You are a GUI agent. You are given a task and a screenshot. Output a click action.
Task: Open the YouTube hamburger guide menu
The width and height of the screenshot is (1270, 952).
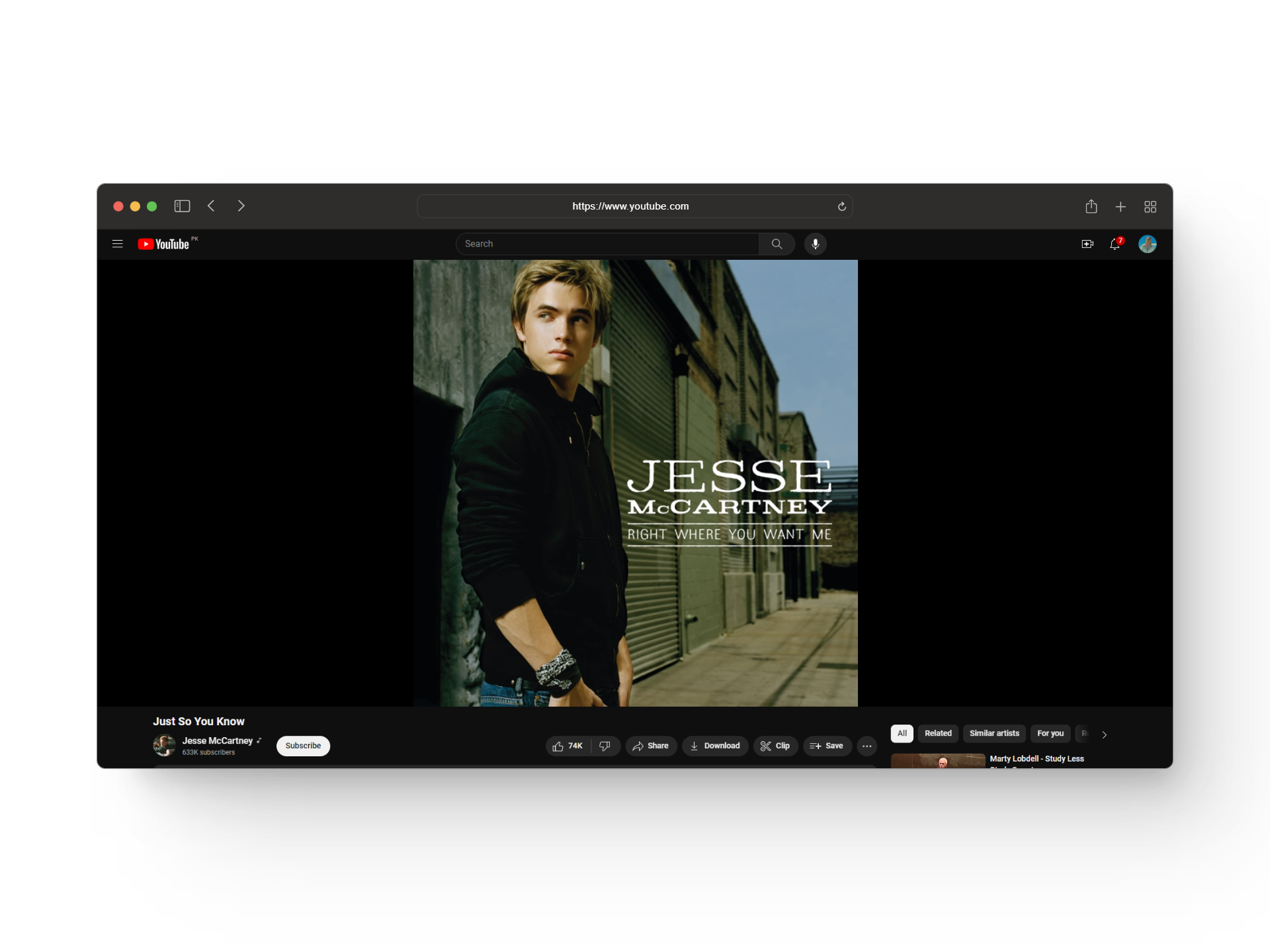[118, 244]
